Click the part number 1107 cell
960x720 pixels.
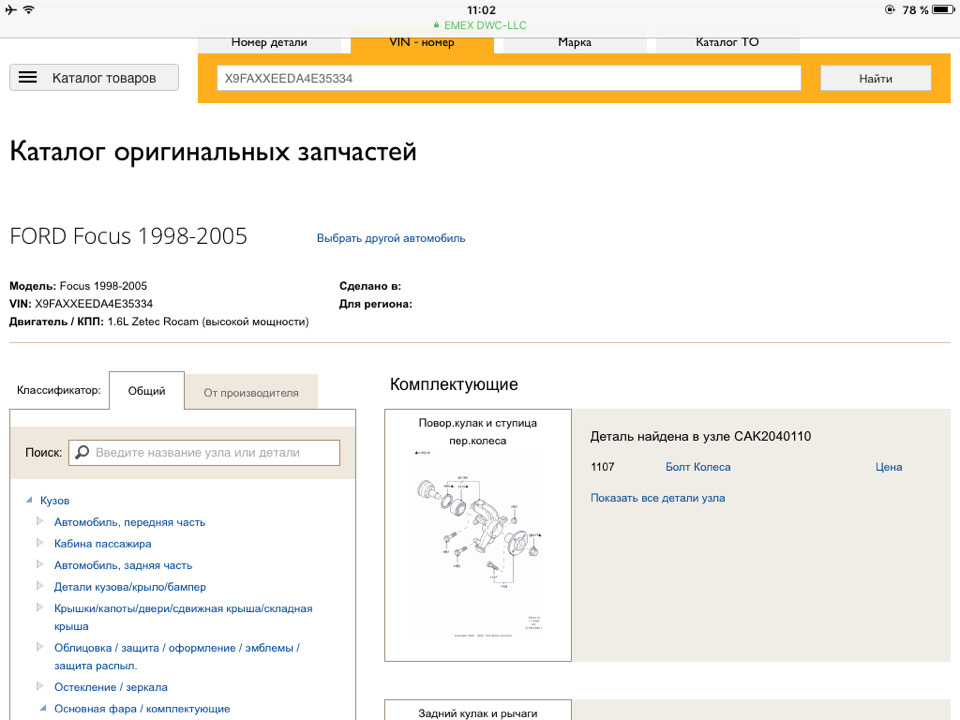click(602, 467)
